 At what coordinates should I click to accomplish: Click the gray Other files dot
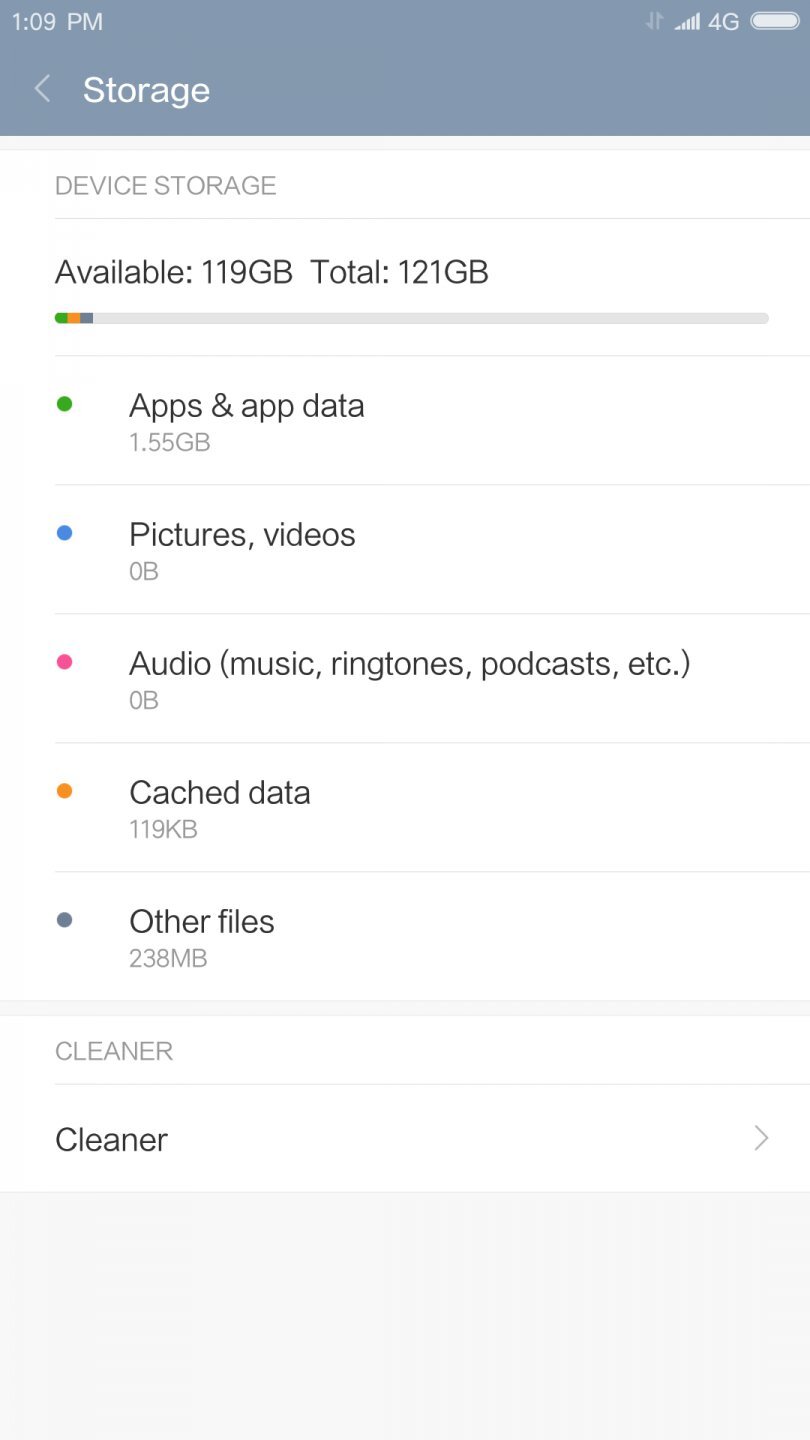(x=64, y=920)
